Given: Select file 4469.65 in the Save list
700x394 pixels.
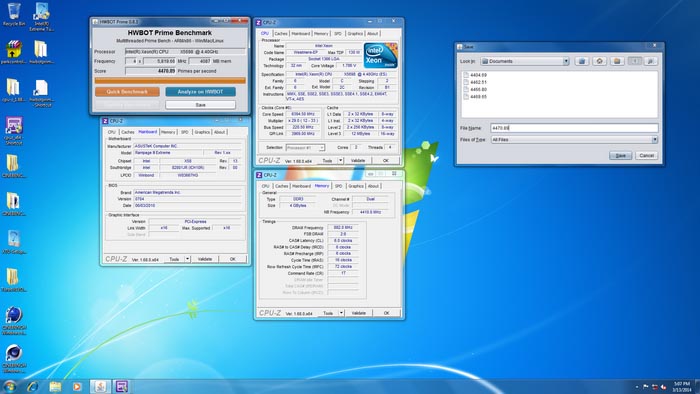Looking at the screenshot, I should pyautogui.click(x=475, y=96).
